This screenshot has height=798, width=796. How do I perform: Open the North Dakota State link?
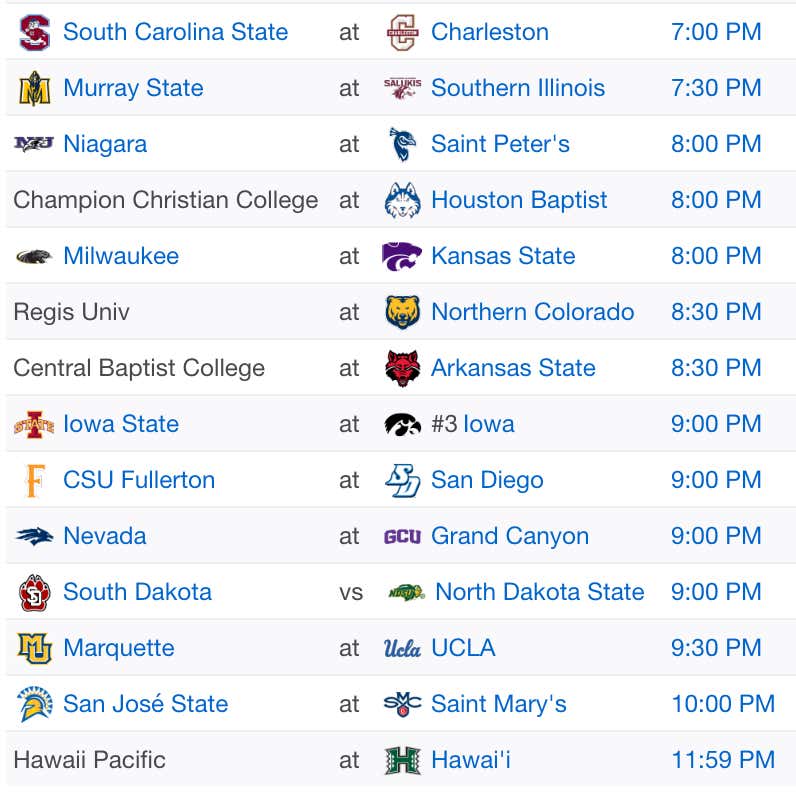click(539, 592)
